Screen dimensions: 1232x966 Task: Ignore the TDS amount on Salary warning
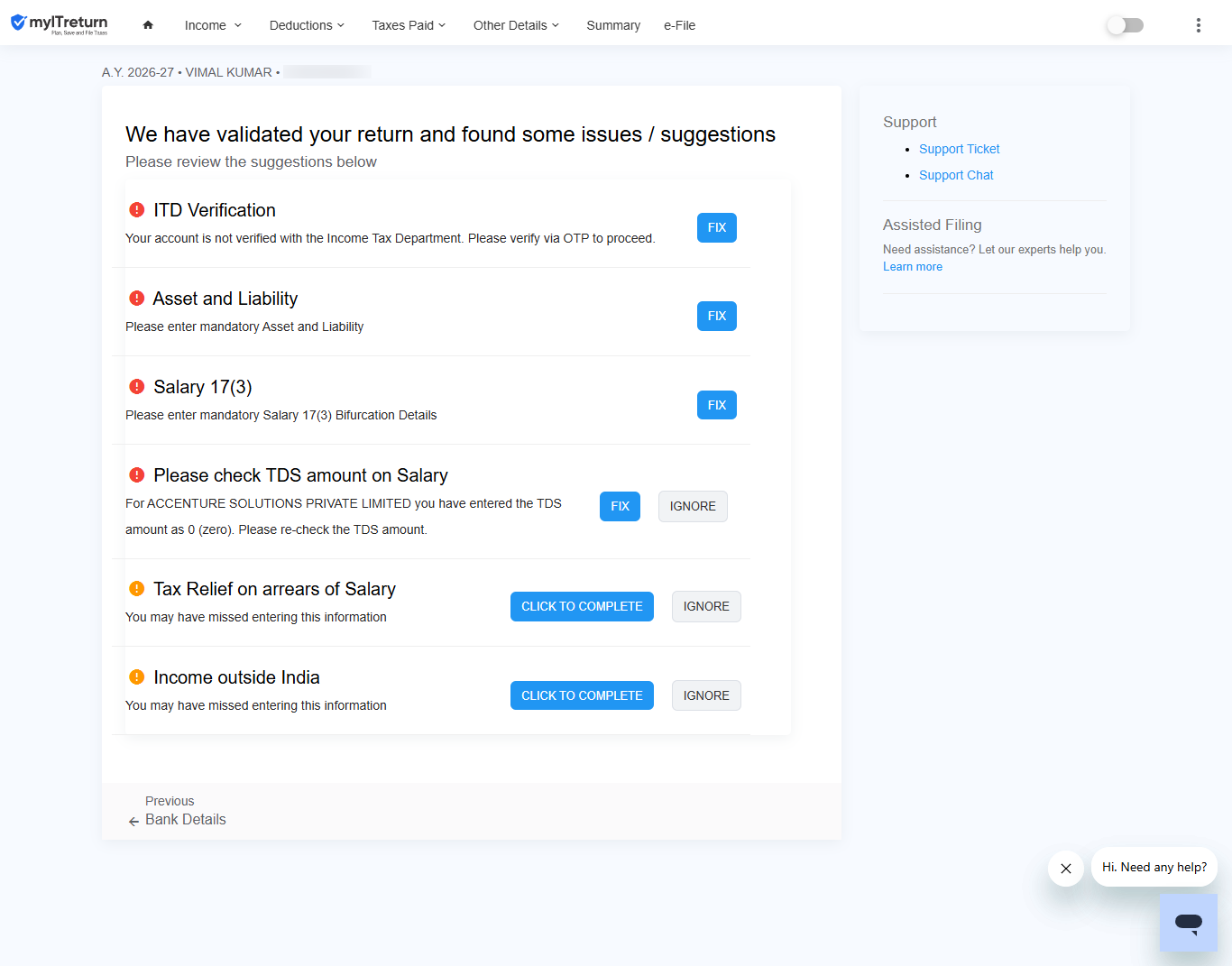[693, 506]
